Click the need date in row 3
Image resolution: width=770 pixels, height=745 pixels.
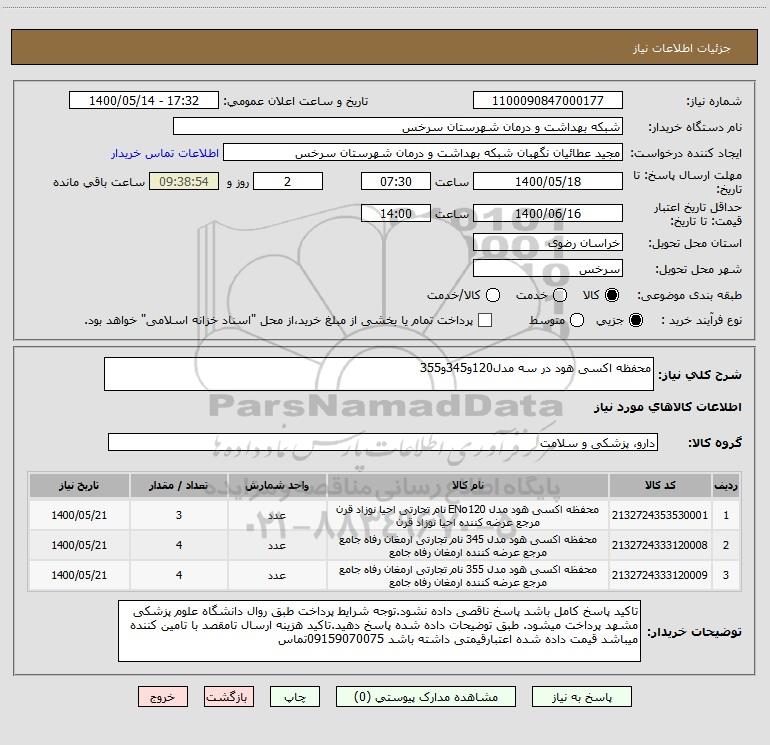(79, 575)
